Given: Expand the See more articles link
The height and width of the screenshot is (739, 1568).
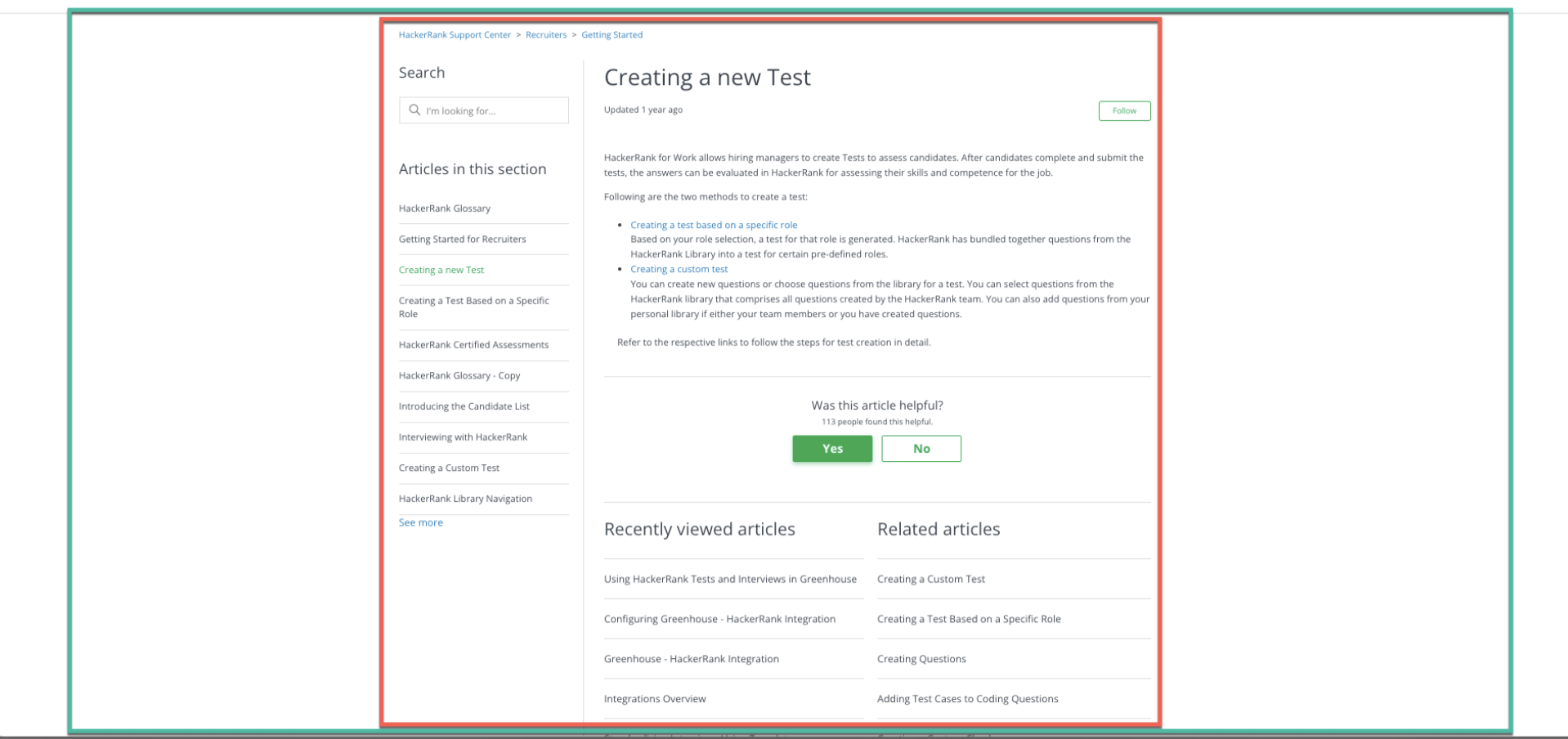Looking at the screenshot, I should [x=421, y=522].
